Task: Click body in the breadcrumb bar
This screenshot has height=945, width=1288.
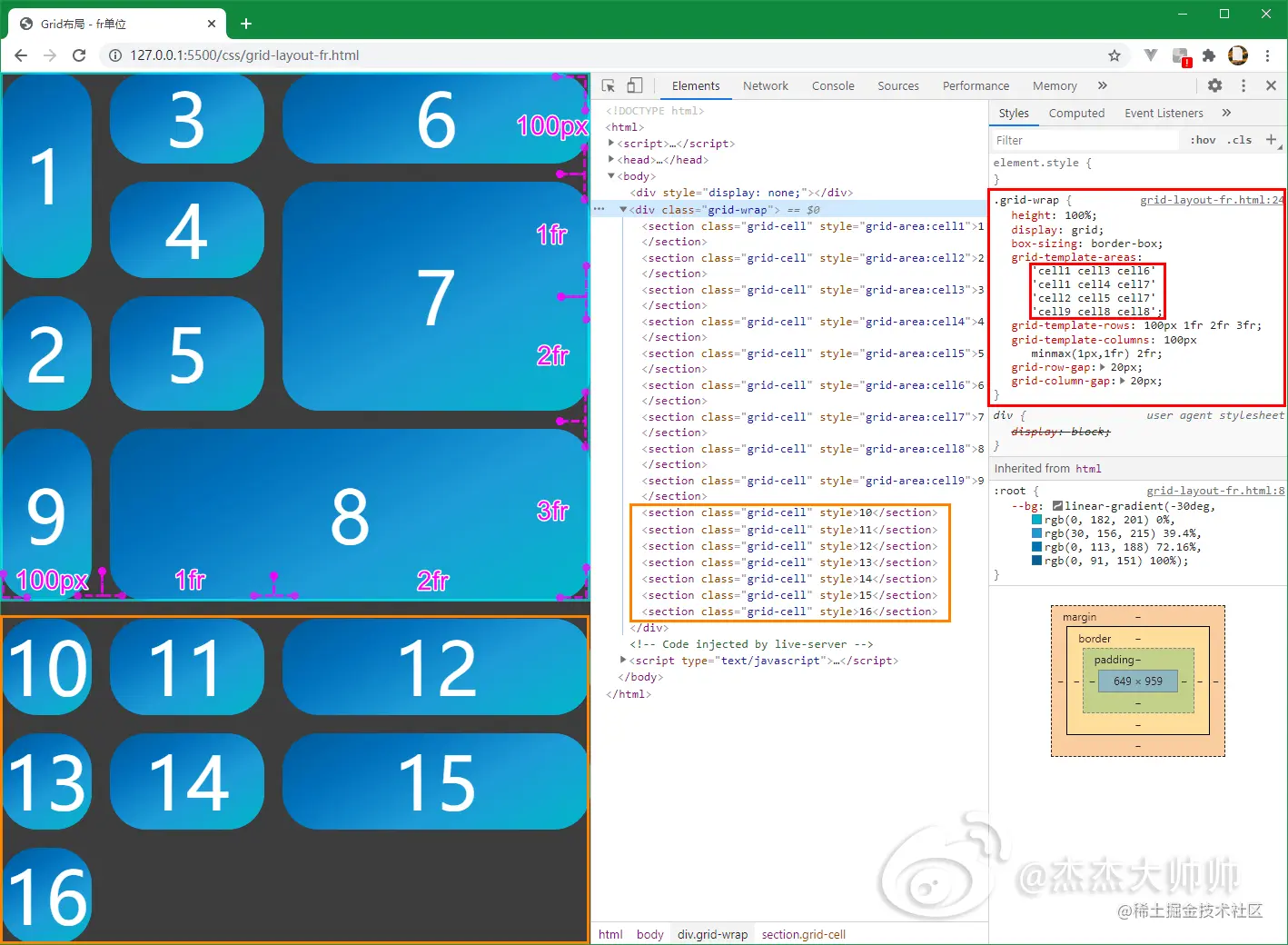Action: click(649, 934)
